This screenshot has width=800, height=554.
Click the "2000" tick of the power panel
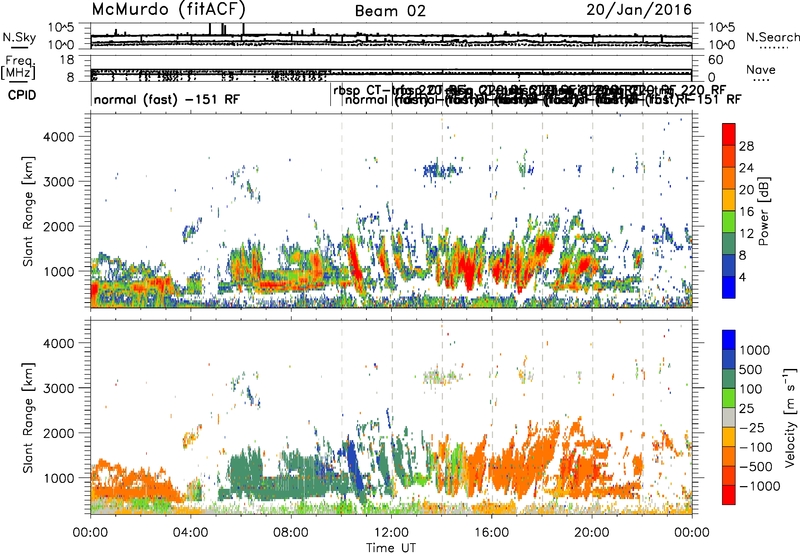pos(59,226)
